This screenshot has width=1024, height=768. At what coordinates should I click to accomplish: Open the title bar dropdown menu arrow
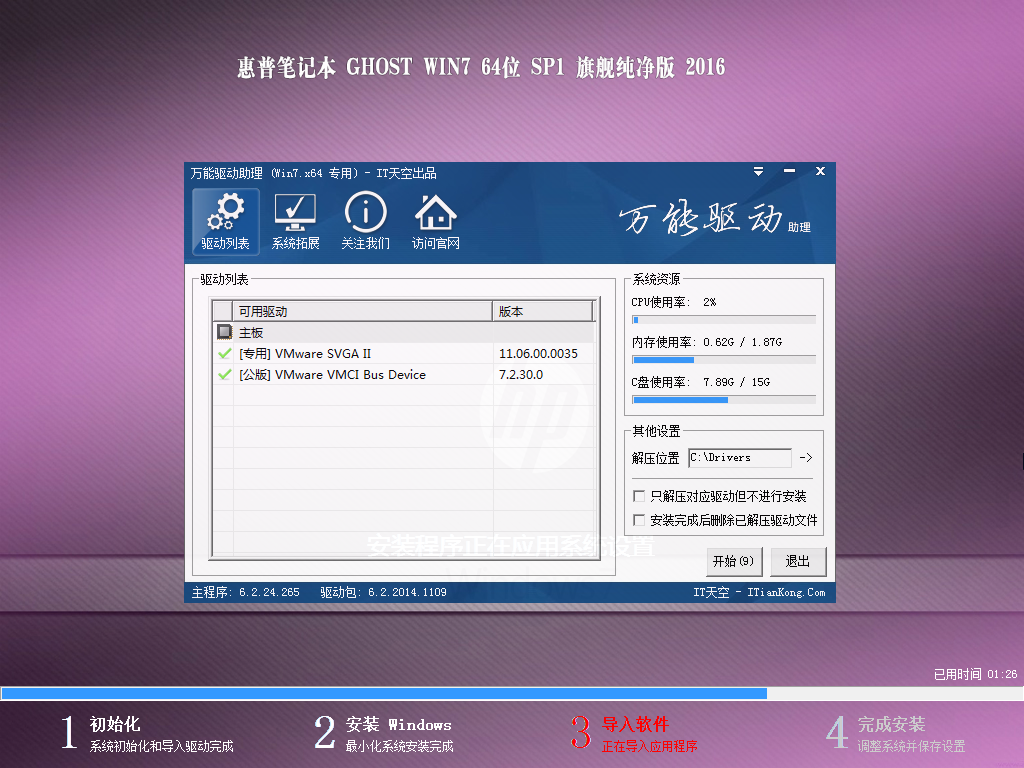pos(758,171)
